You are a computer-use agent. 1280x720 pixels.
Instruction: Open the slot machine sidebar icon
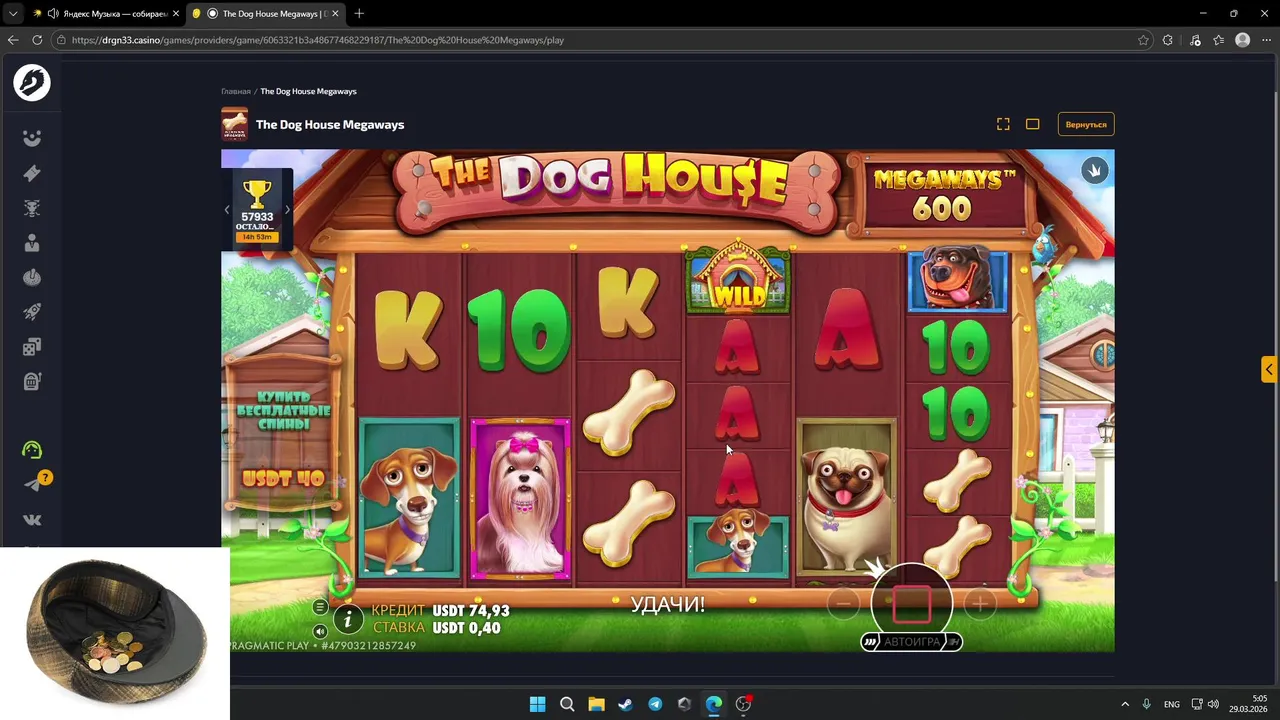click(x=32, y=381)
